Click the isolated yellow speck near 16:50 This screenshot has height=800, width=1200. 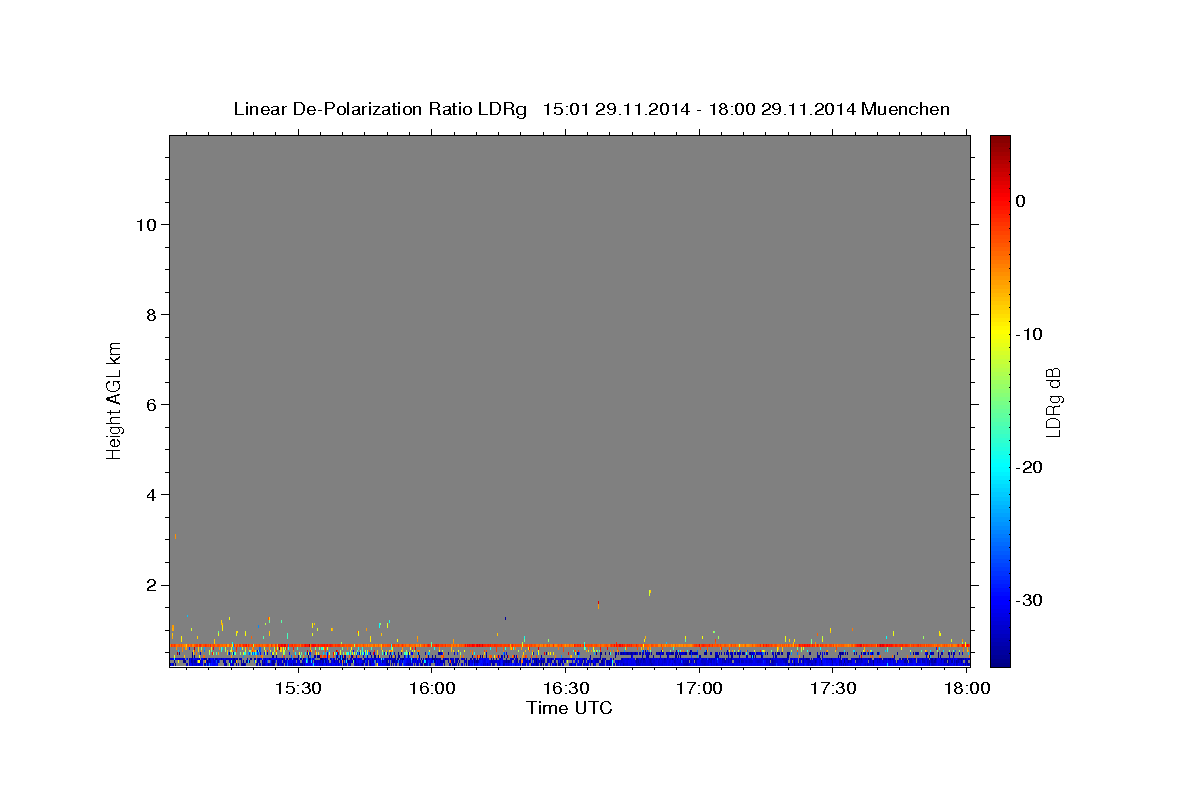[x=650, y=592]
